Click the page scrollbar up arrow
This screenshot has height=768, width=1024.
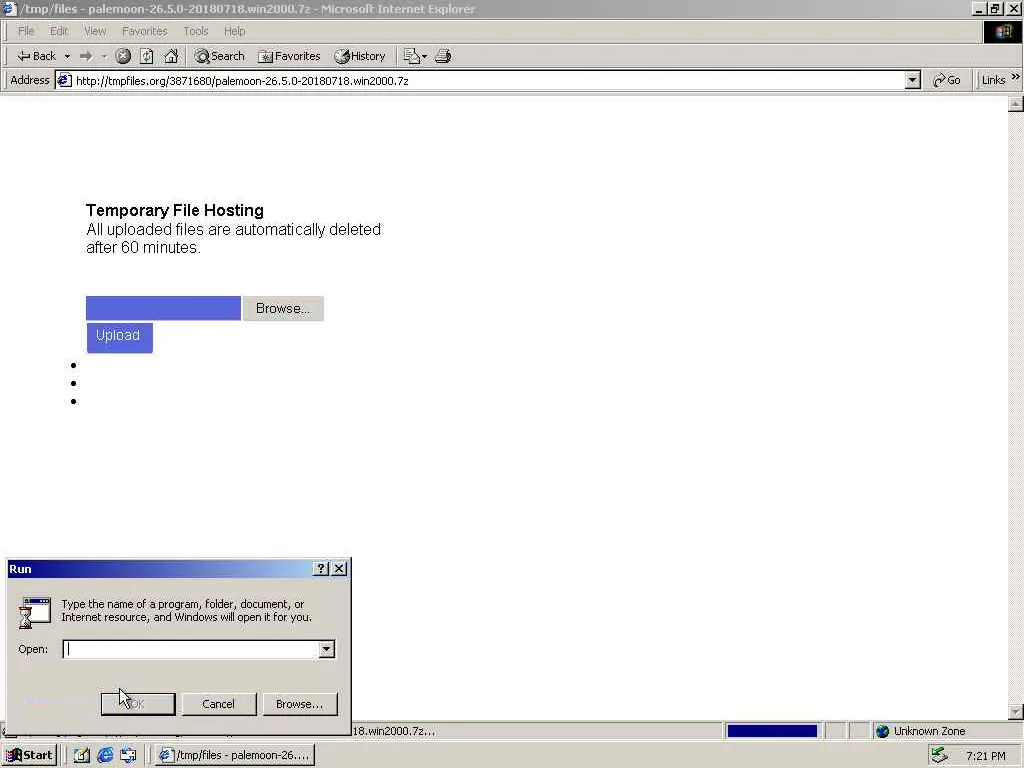[1016, 104]
